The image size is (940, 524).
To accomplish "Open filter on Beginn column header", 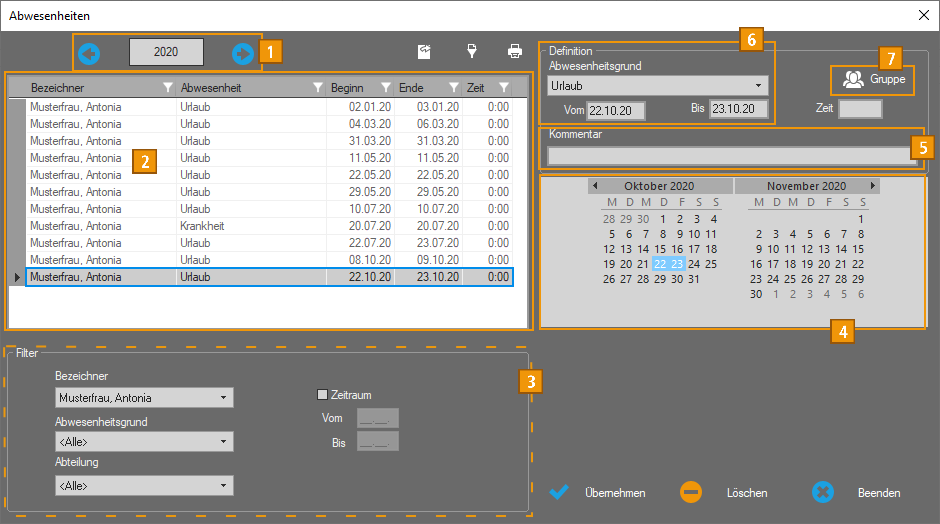I will (x=385, y=88).
